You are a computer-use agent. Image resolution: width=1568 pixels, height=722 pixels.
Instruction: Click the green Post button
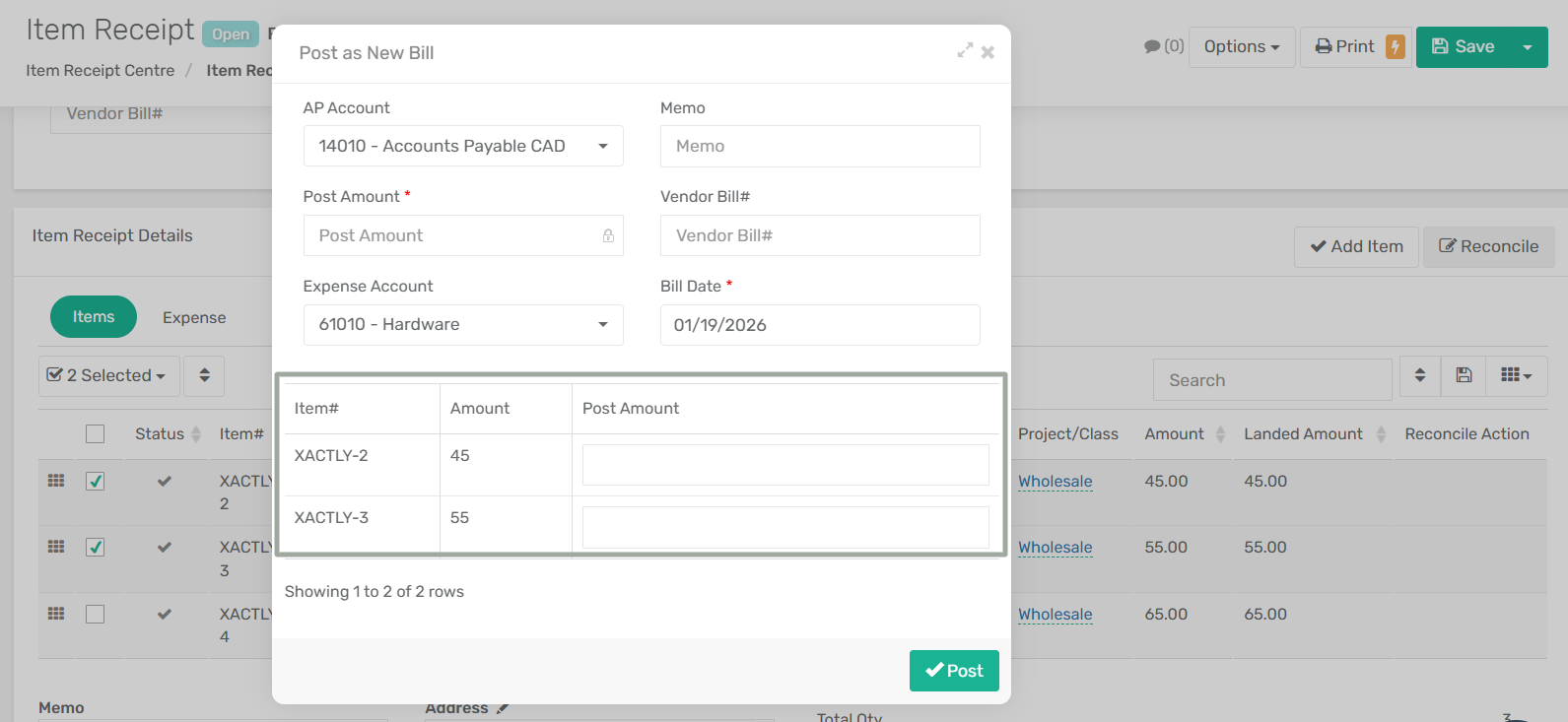953,671
